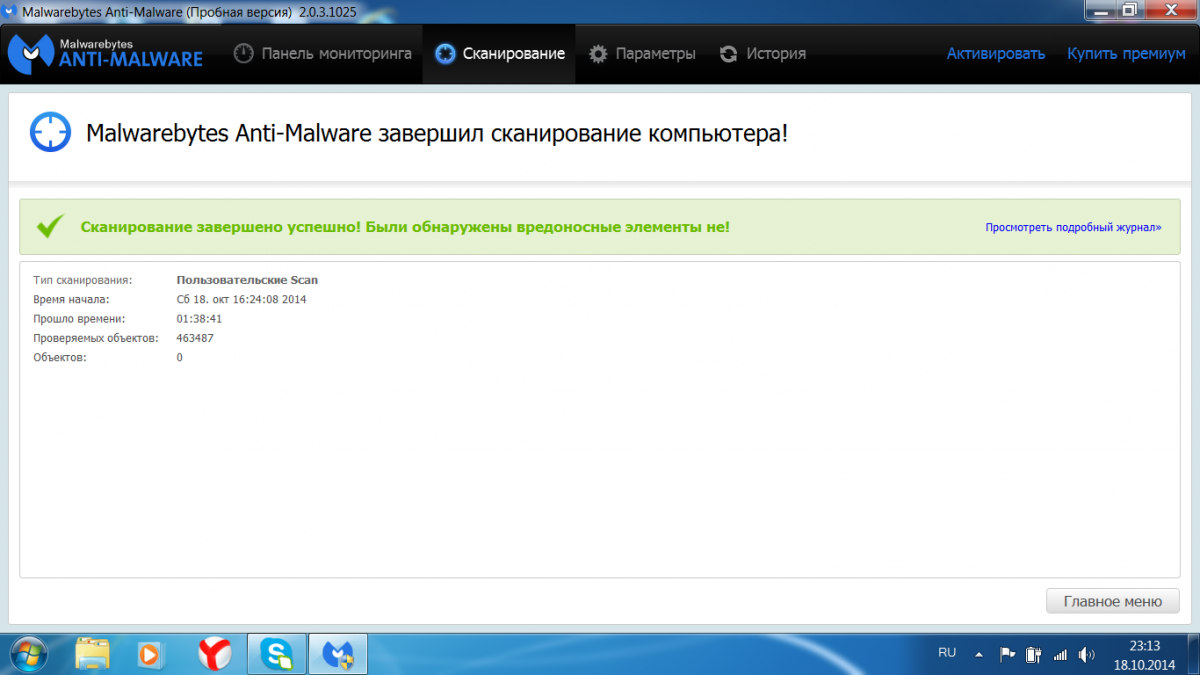This screenshot has height=675, width=1200.
Task: Minimize the Malwarebytes window
Action: coord(1099,10)
